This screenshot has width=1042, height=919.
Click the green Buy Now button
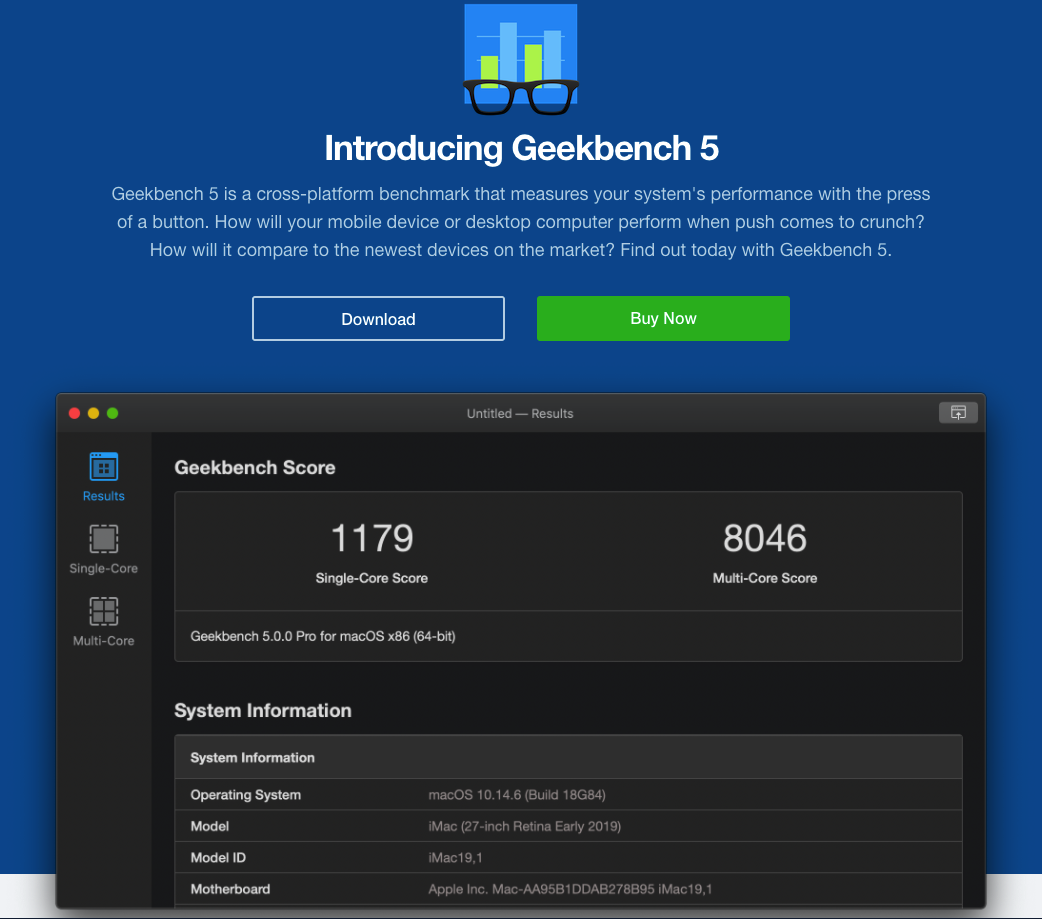click(663, 318)
